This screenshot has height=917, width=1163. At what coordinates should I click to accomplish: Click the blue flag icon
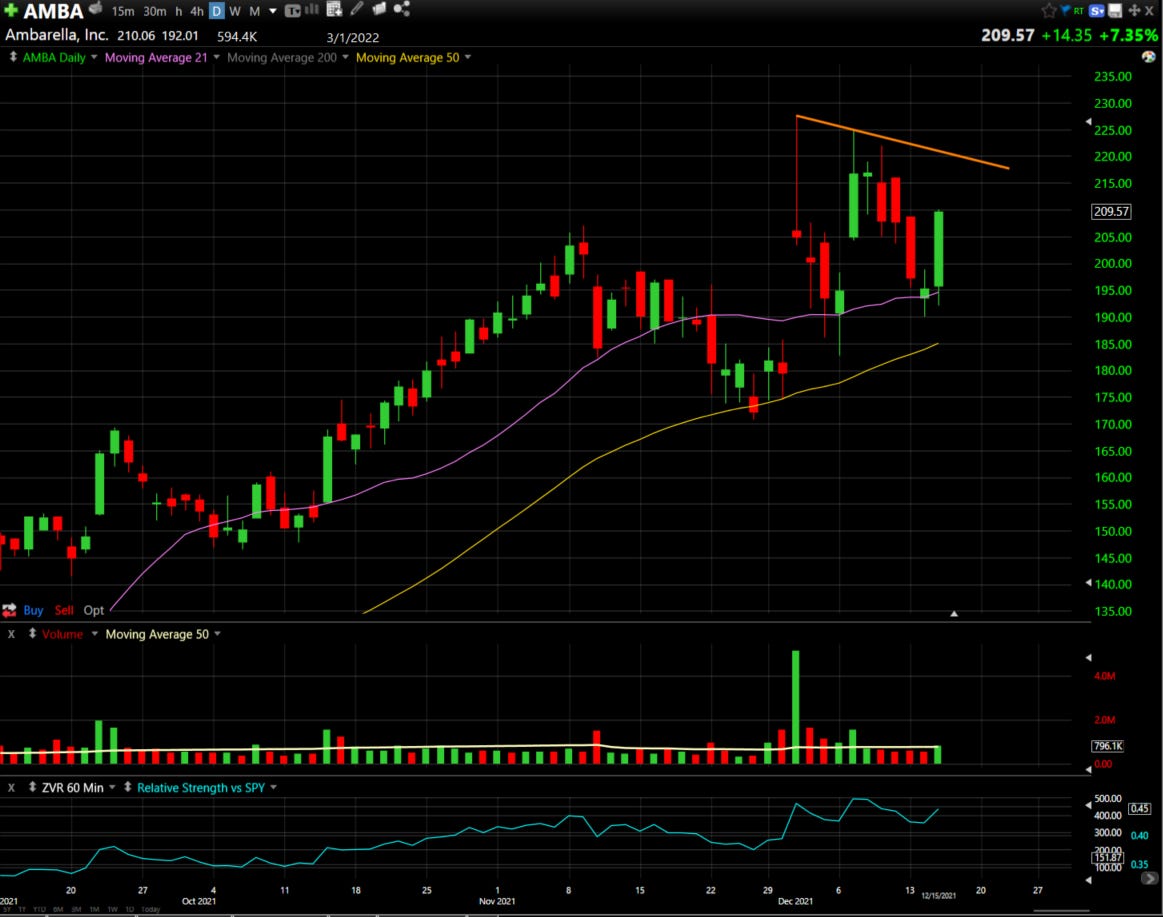point(1065,10)
